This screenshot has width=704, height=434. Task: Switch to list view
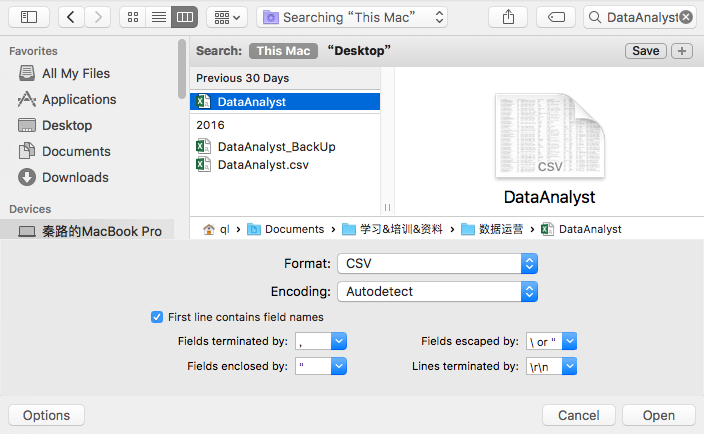pos(159,17)
